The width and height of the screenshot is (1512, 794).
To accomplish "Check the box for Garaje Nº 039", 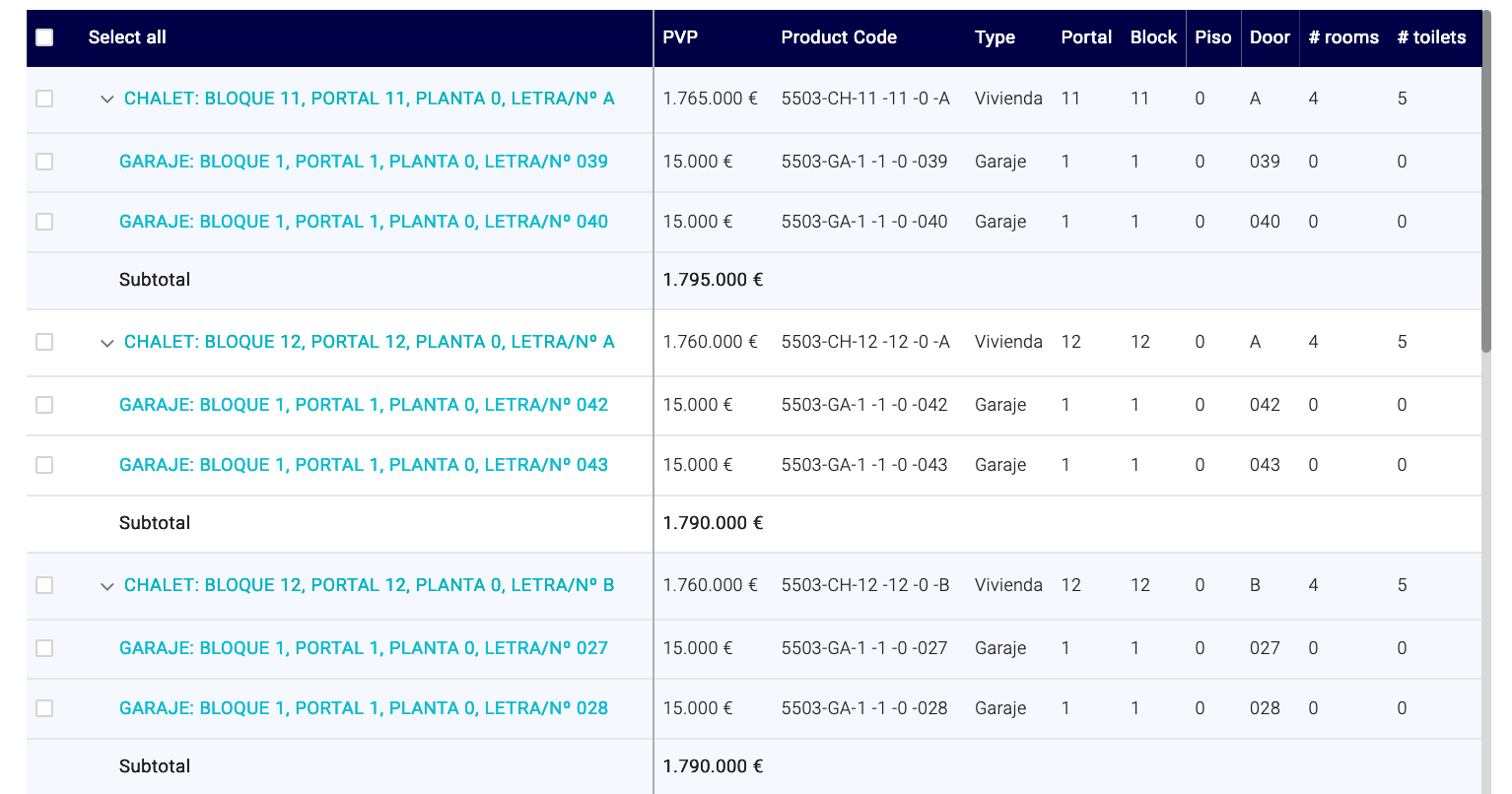I will (x=44, y=162).
